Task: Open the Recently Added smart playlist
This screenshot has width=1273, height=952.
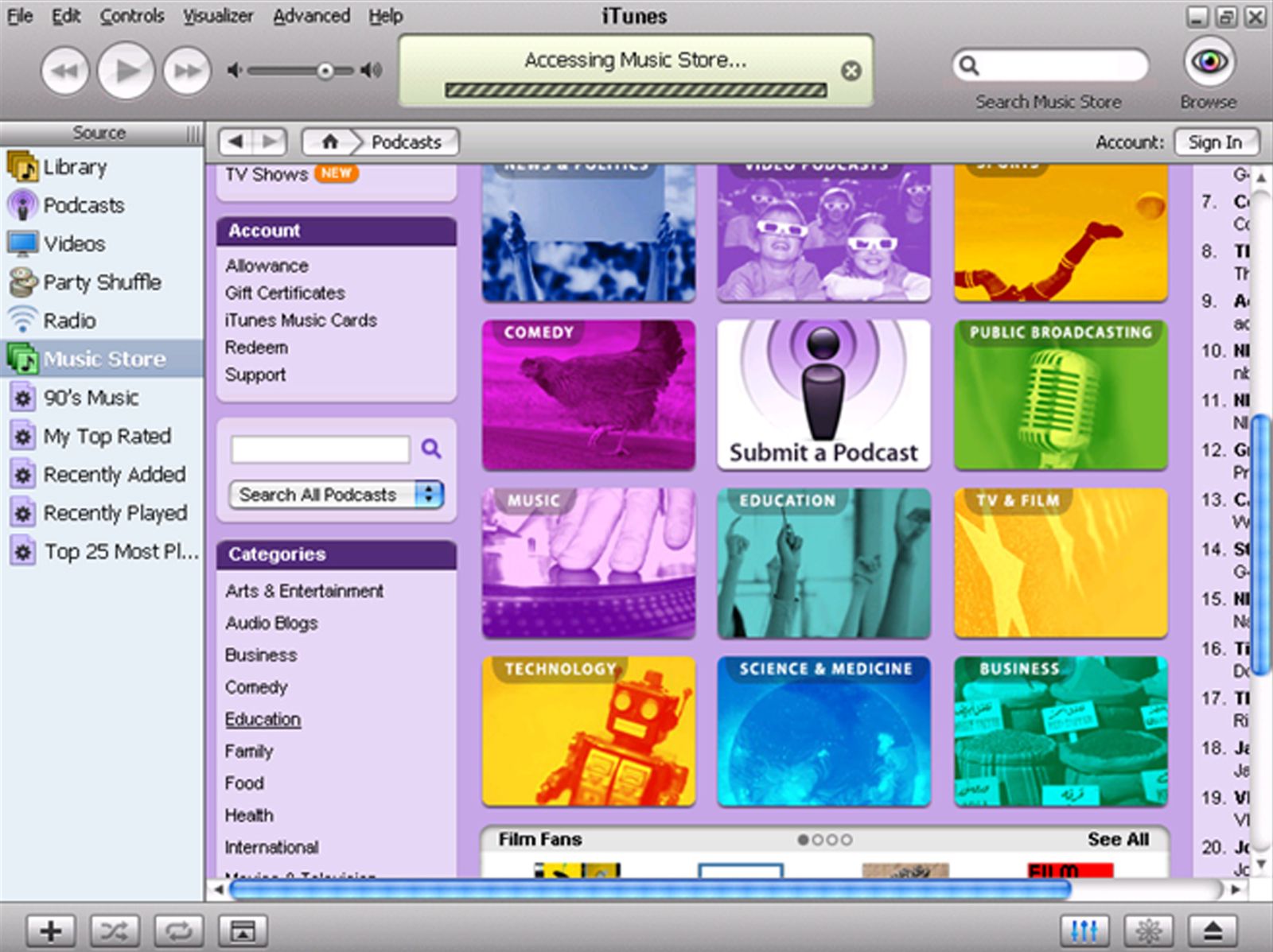Action: coord(102,475)
